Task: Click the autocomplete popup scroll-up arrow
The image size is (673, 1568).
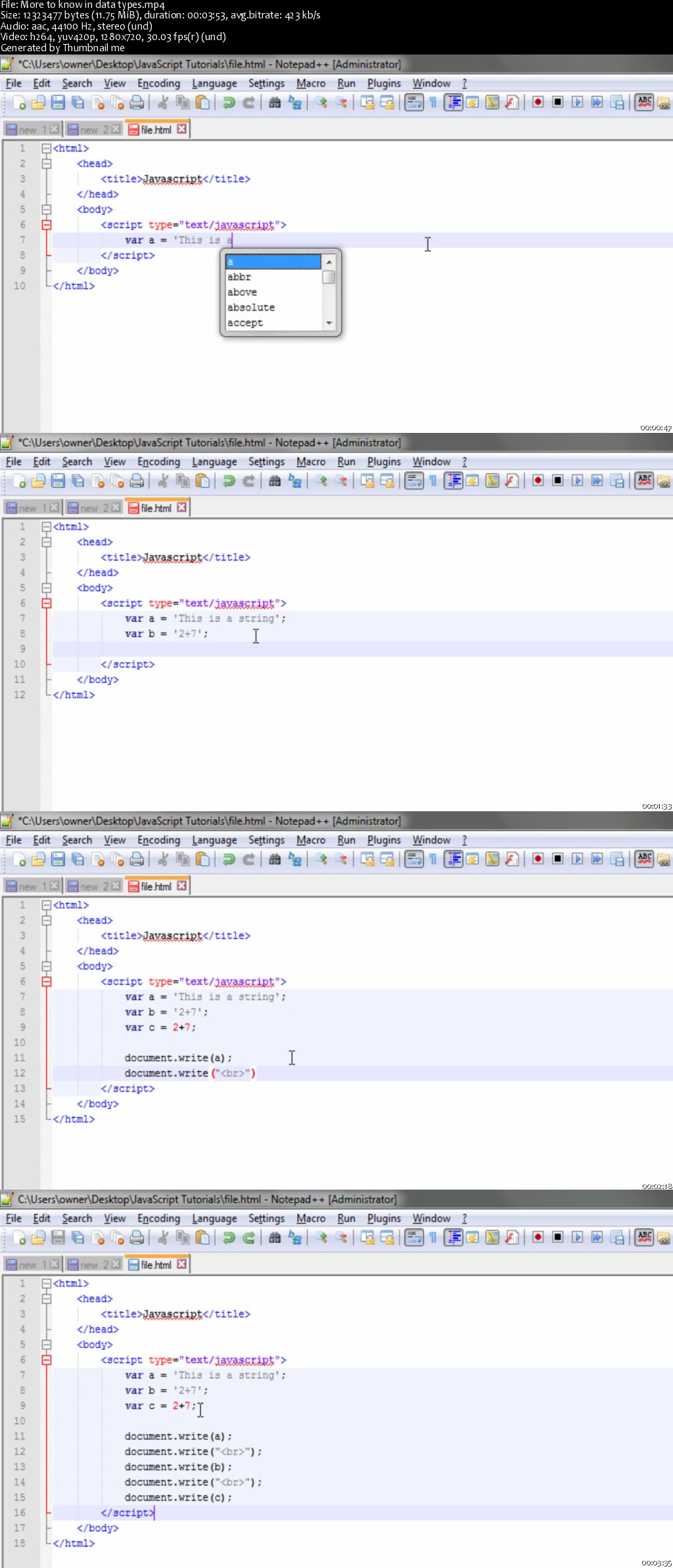Action: (329, 262)
